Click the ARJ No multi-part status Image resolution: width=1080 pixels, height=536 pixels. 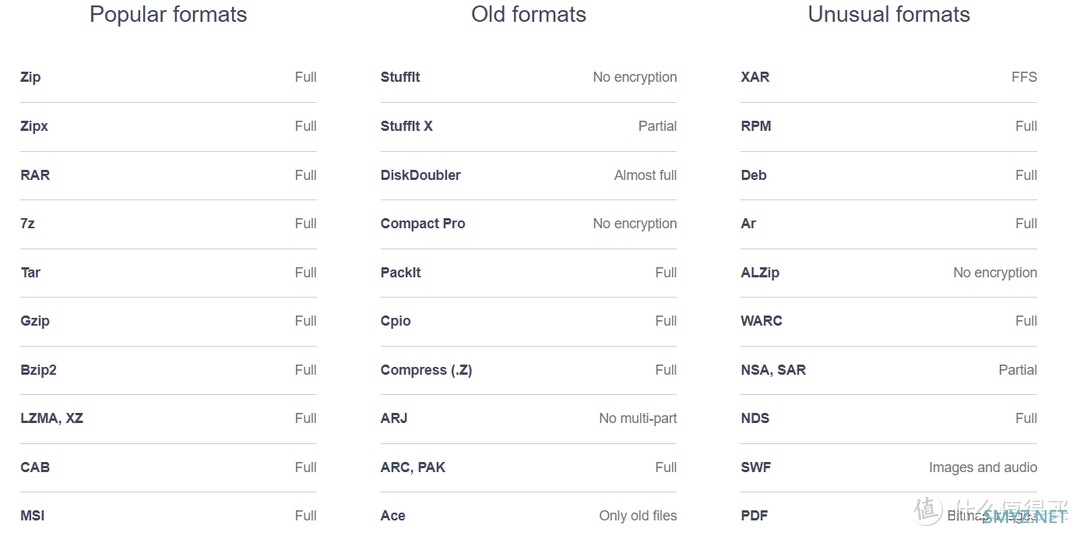[x=638, y=418]
